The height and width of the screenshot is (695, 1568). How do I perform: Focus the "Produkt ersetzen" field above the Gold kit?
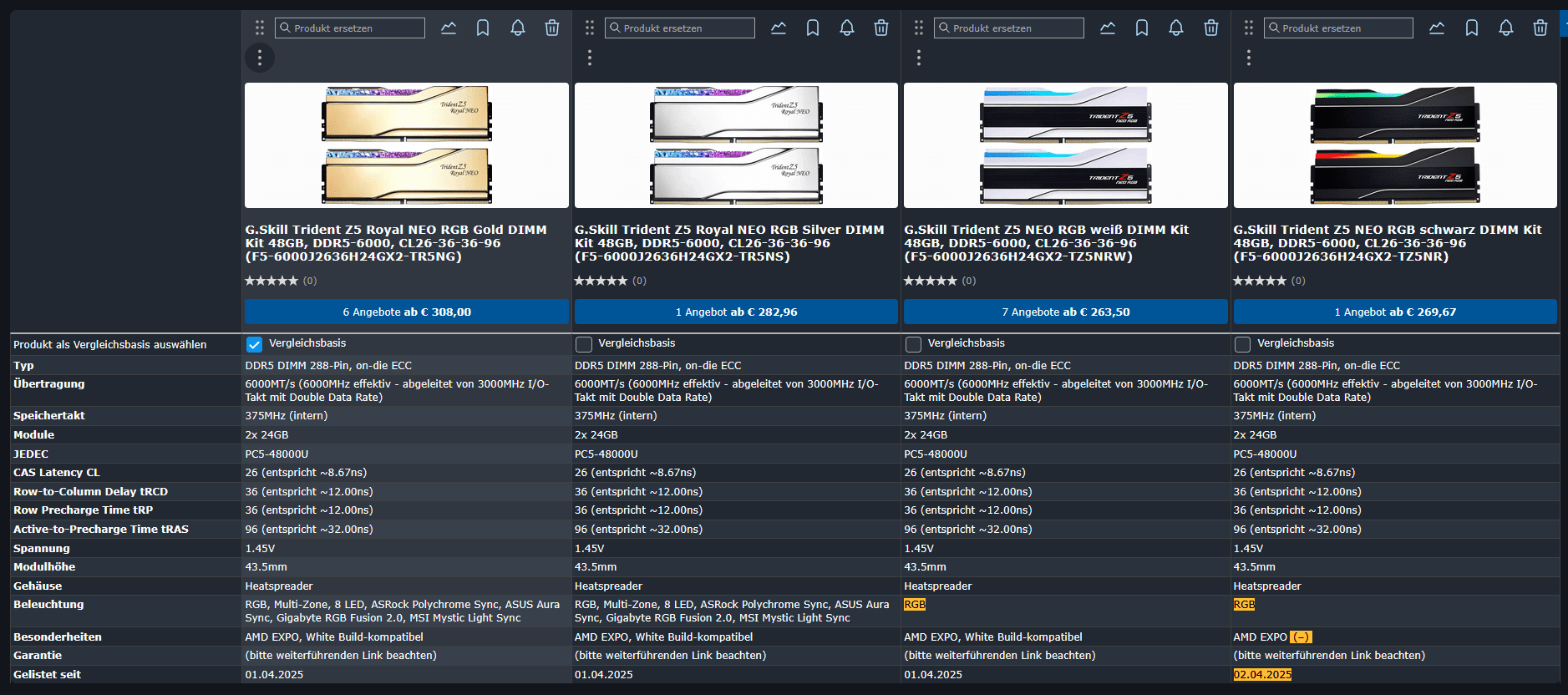coord(350,28)
